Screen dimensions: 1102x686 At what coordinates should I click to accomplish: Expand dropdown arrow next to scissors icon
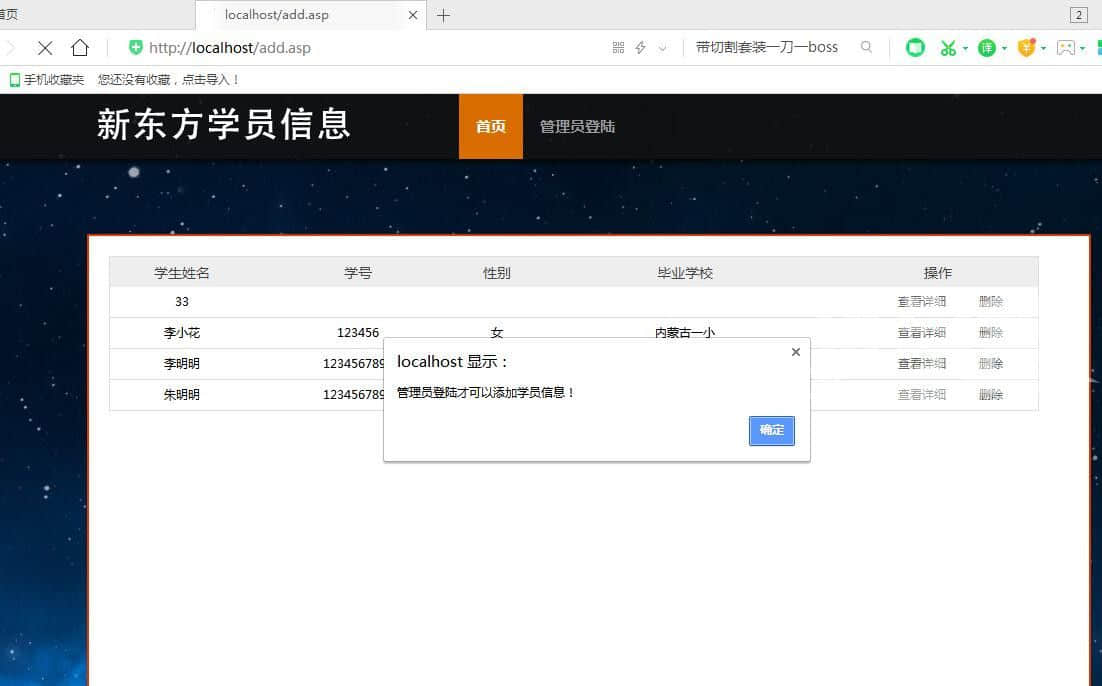click(x=966, y=48)
